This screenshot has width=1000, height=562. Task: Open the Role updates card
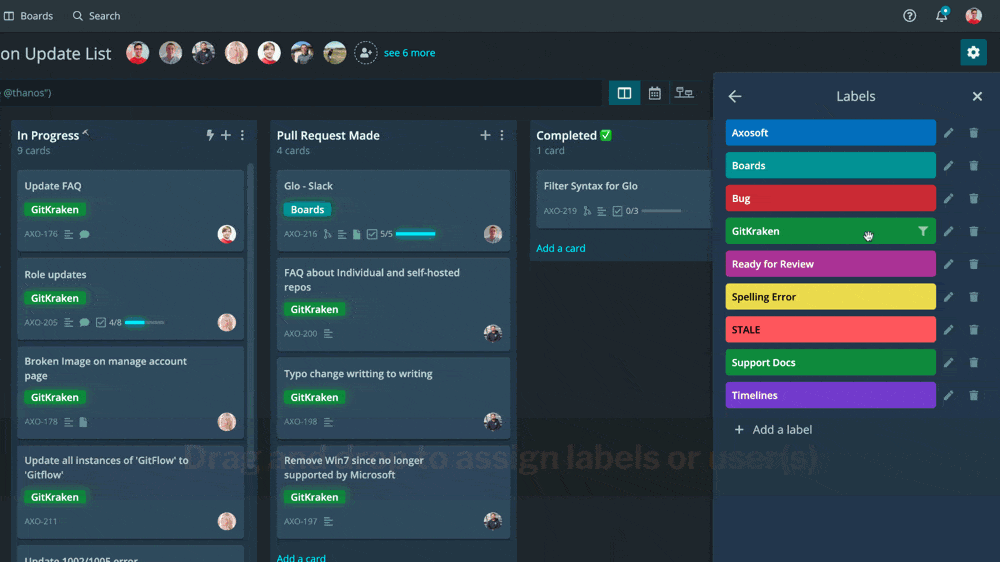click(x=131, y=299)
